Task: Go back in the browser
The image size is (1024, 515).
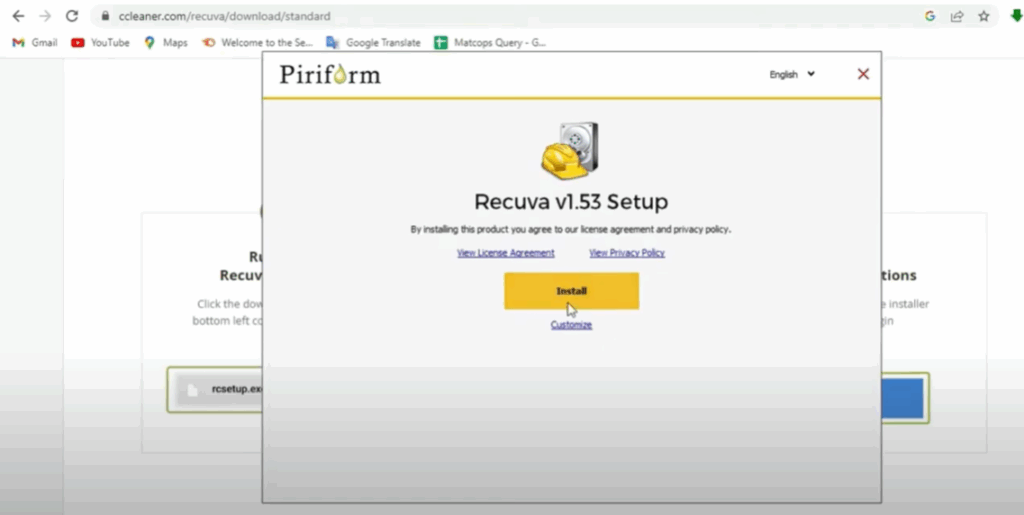Action: pyautogui.click(x=18, y=16)
